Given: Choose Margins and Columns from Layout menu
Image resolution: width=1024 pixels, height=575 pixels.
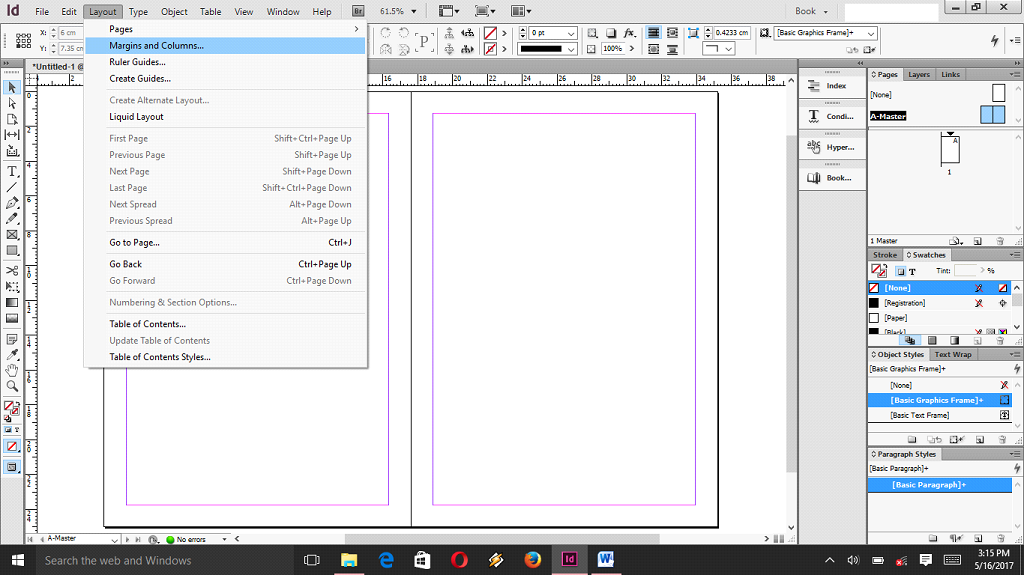Looking at the screenshot, I should coord(156,46).
